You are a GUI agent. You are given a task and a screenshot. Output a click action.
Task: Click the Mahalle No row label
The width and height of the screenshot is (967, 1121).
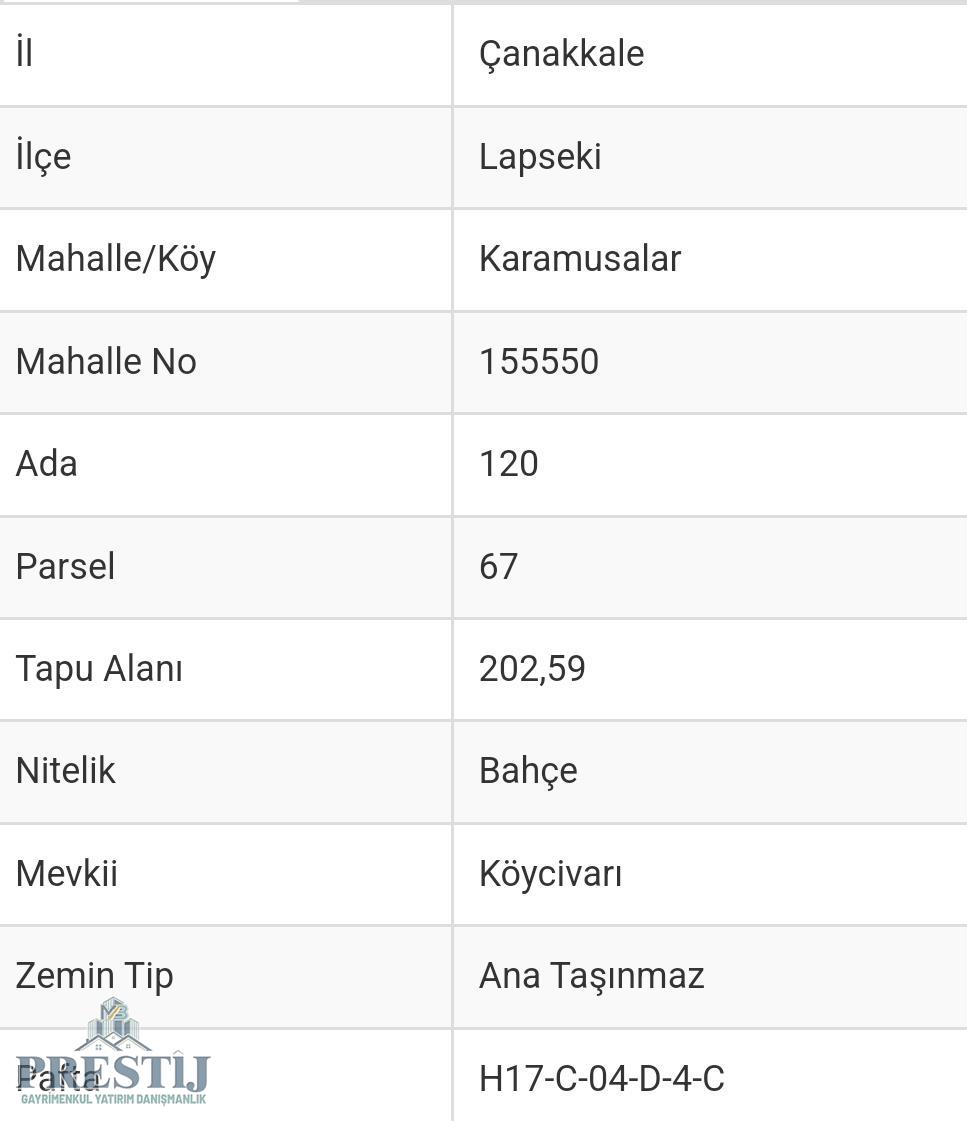(106, 361)
